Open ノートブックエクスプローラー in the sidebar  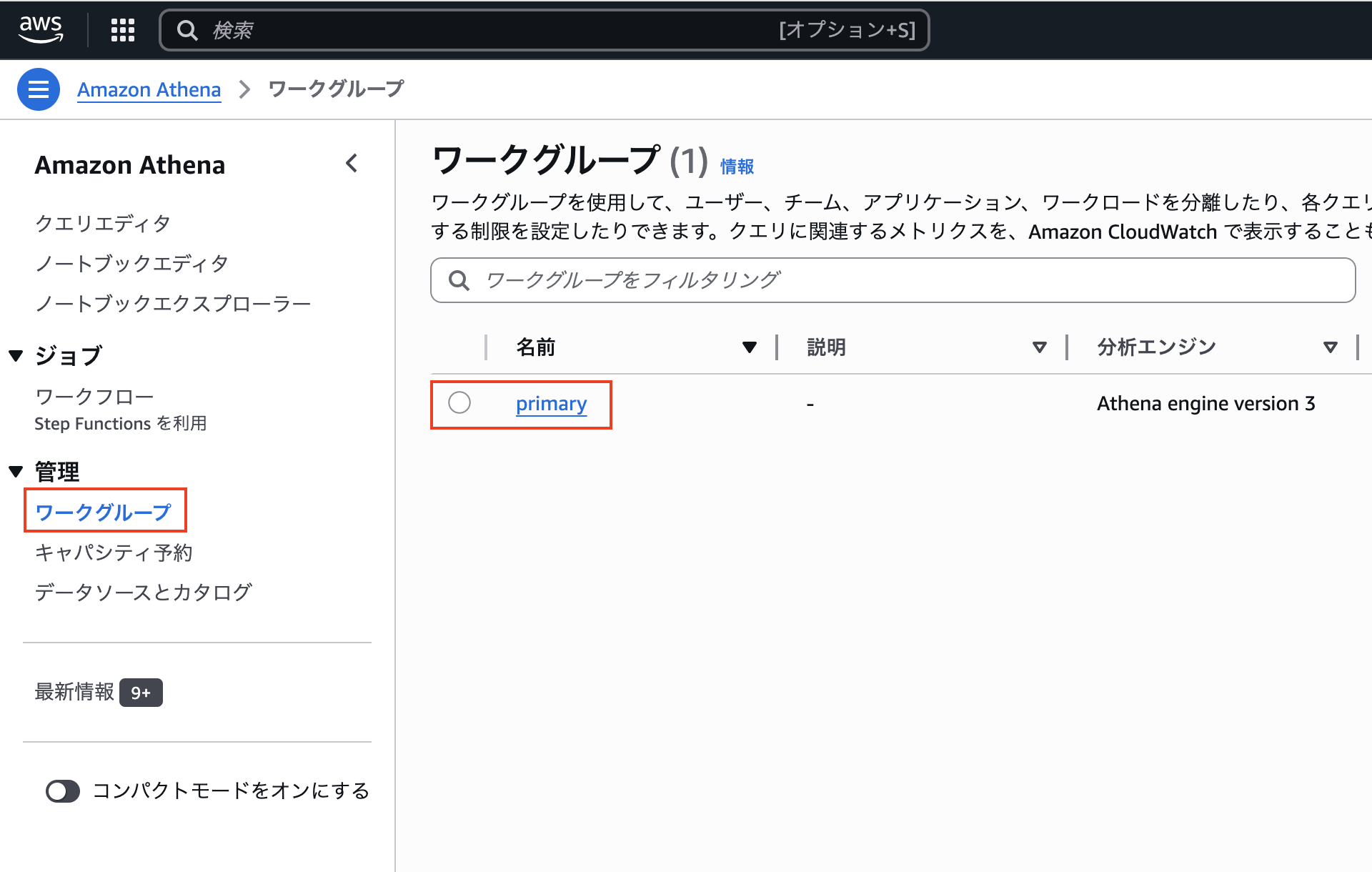[173, 304]
